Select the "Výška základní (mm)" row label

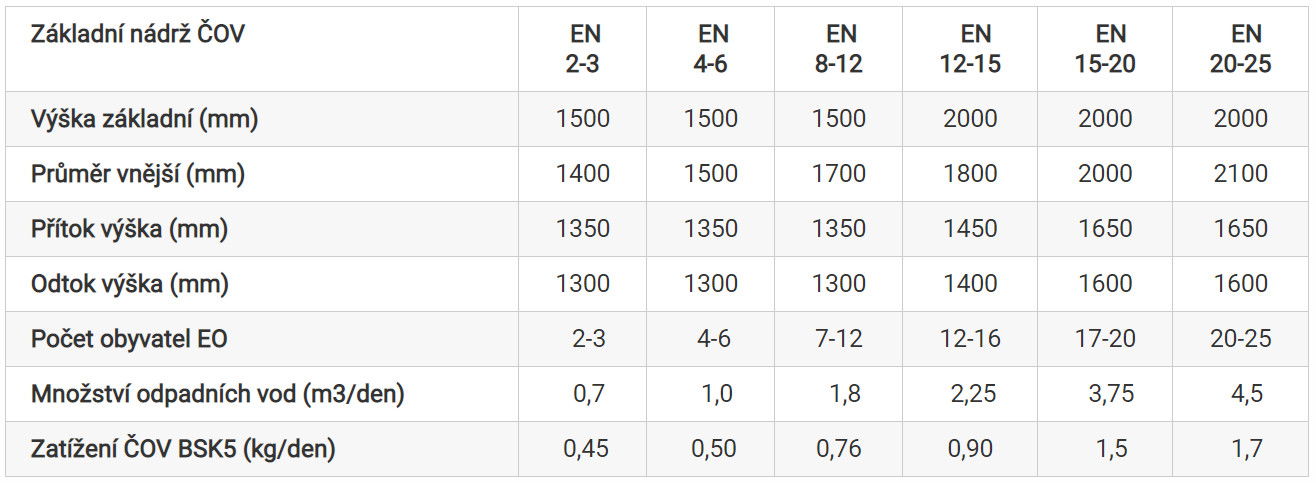[145, 119]
